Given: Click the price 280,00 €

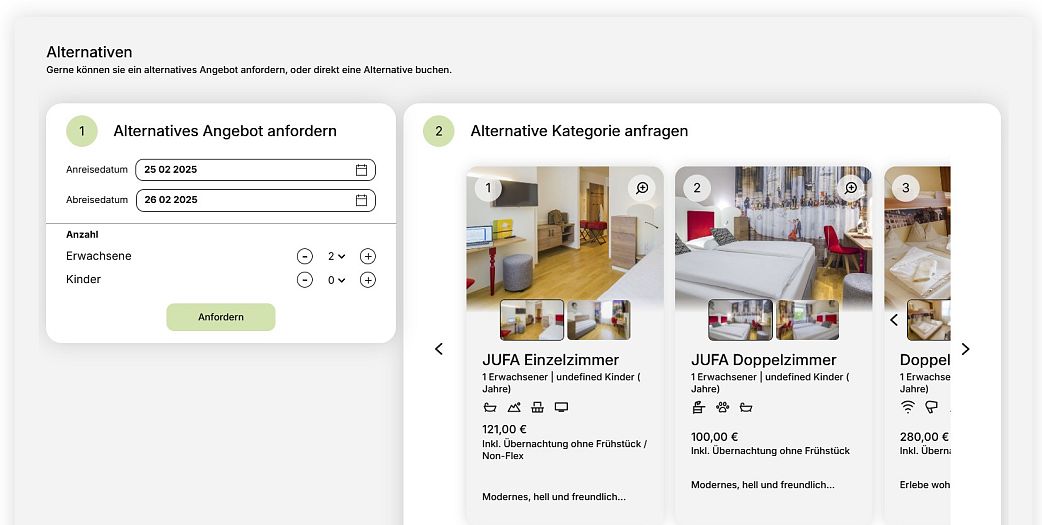Looking at the screenshot, I should (924, 437).
